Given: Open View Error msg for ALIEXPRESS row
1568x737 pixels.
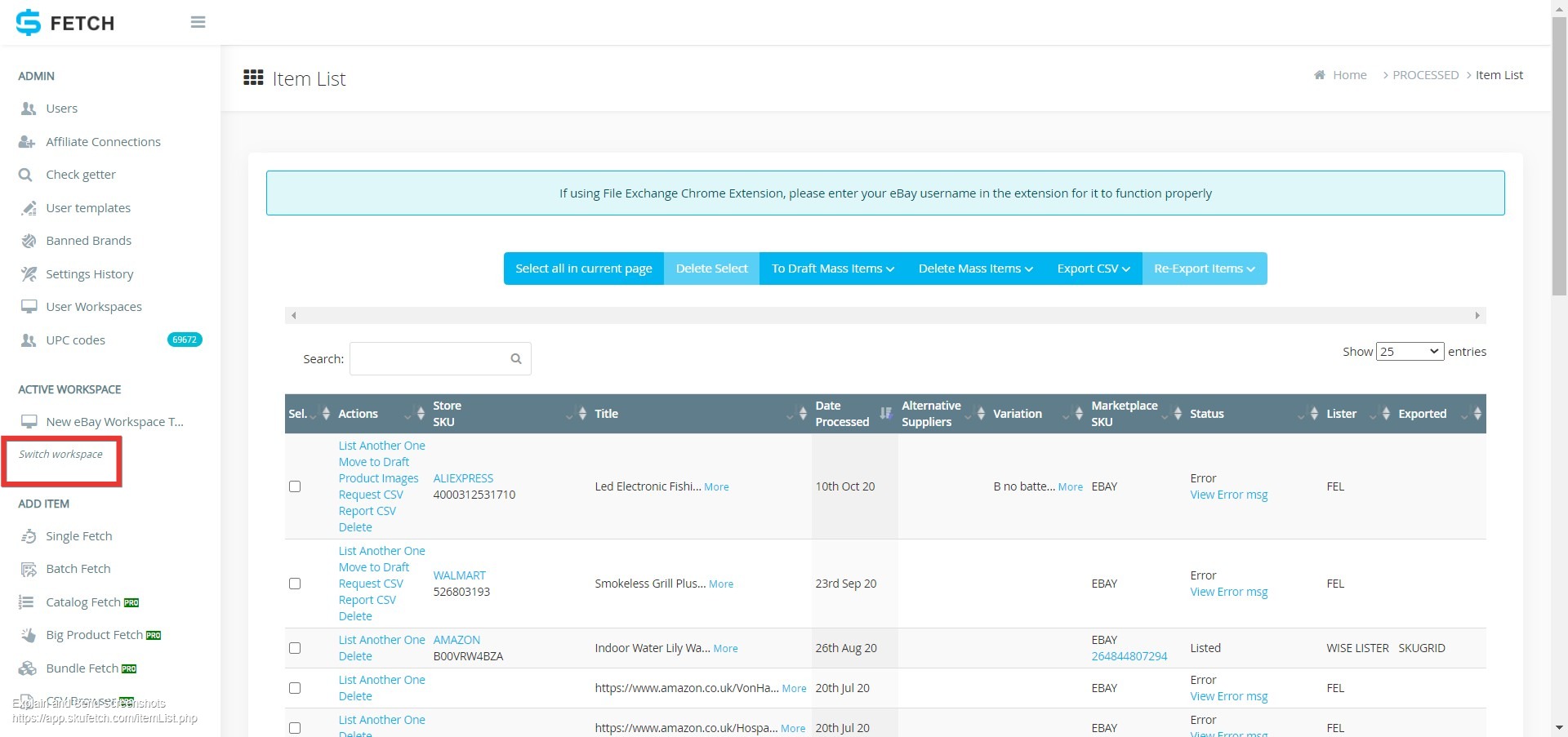Looking at the screenshot, I should (x=1228, y=495).
